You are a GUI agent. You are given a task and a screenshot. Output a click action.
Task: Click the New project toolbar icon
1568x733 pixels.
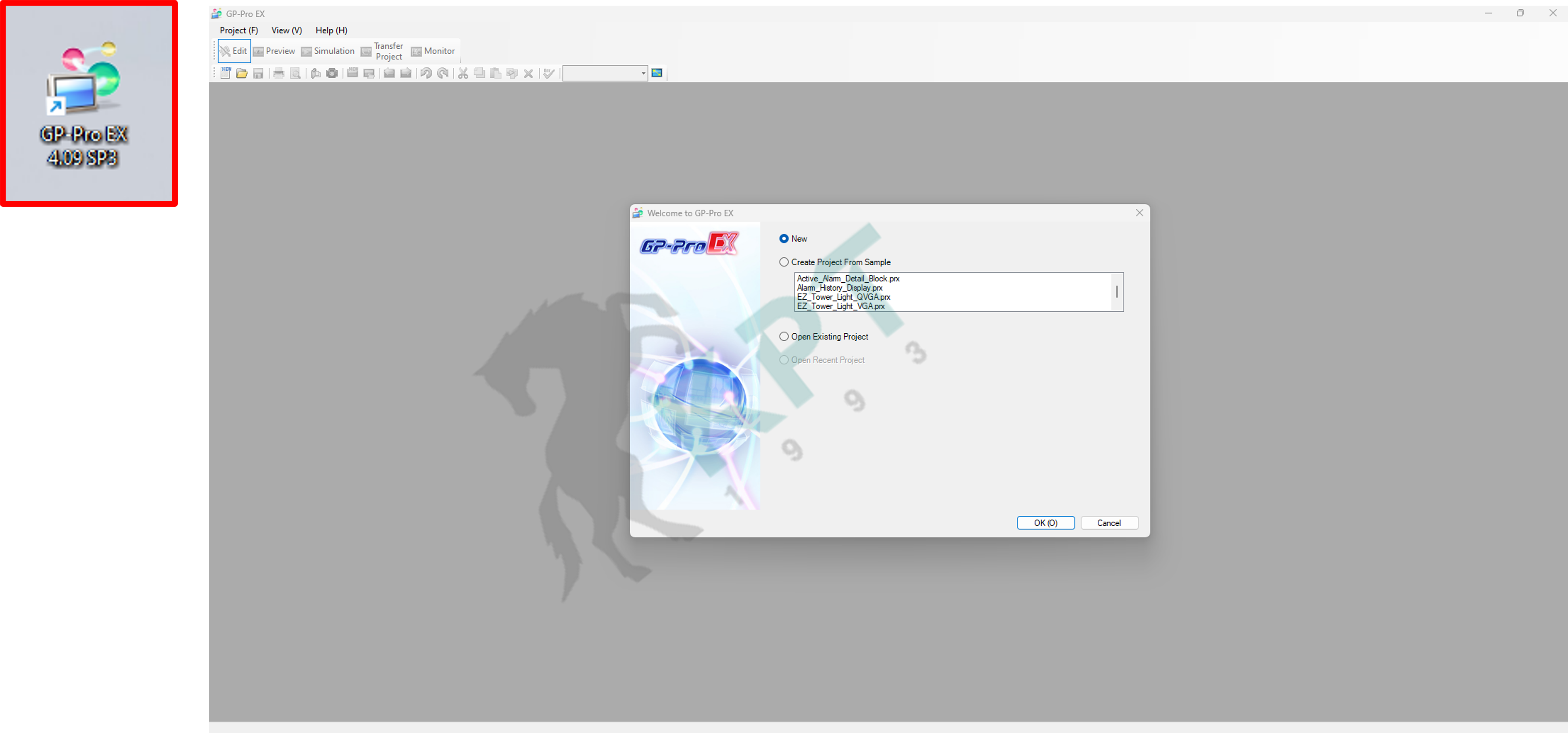point(225,74)
